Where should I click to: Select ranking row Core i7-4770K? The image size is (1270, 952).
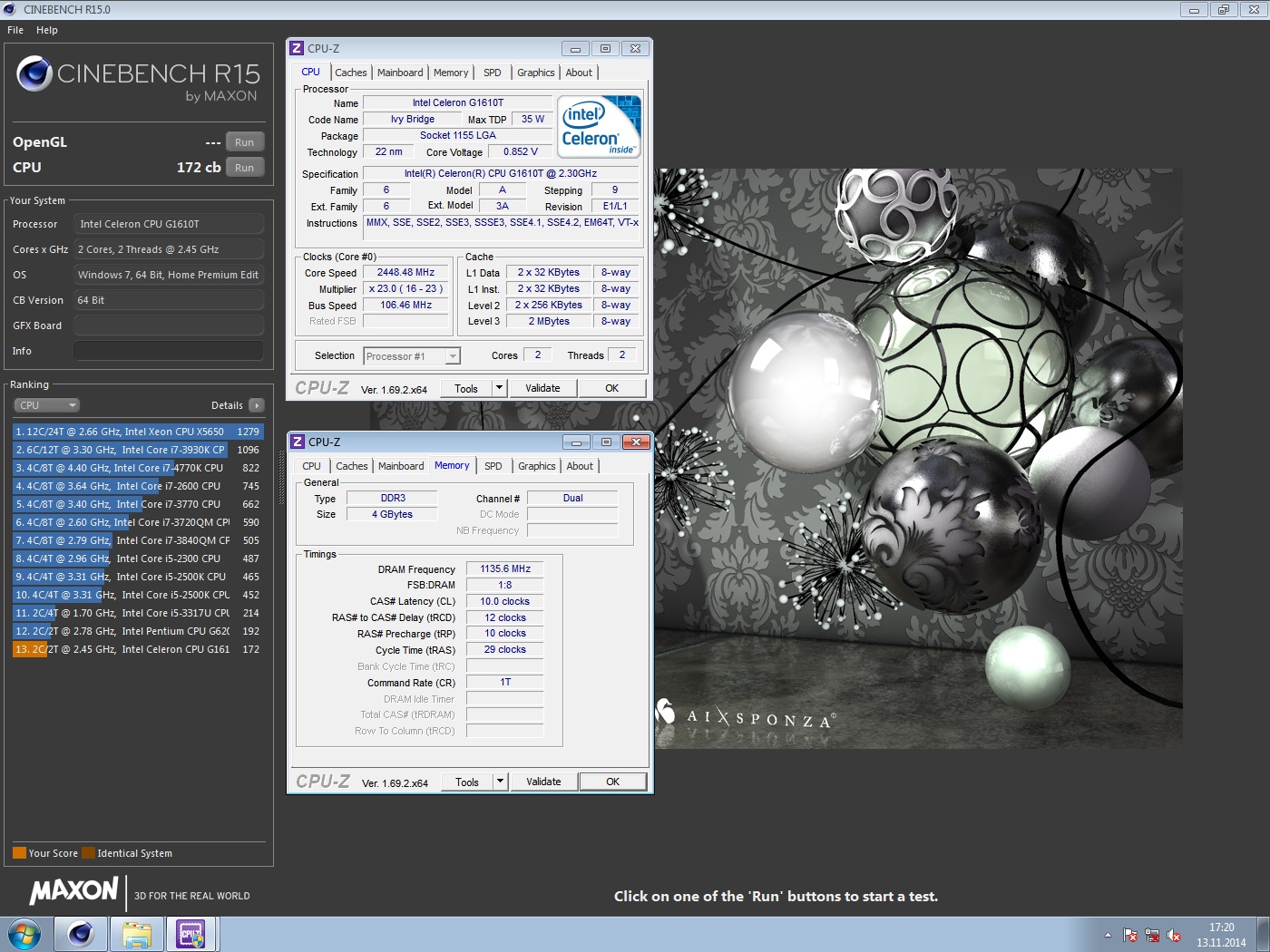[x=138, y=468]
